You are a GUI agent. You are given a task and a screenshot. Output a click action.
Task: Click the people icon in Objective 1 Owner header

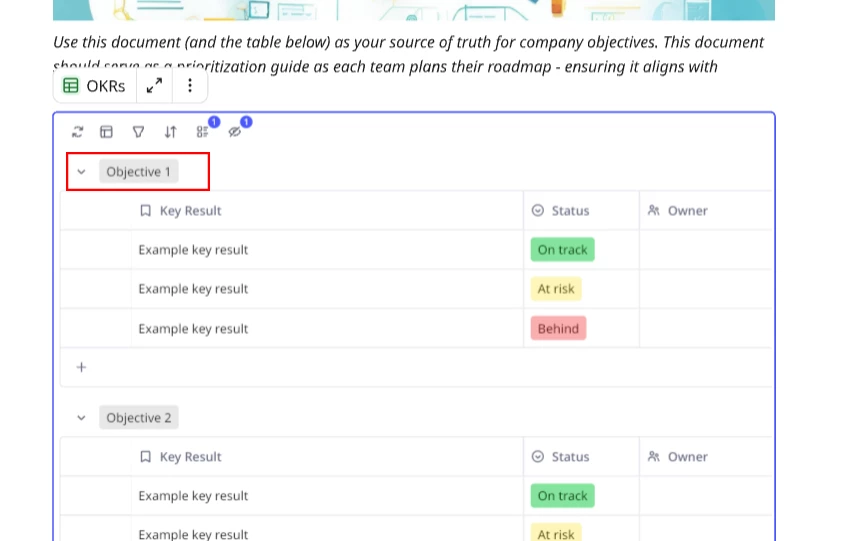click(654, 210)
